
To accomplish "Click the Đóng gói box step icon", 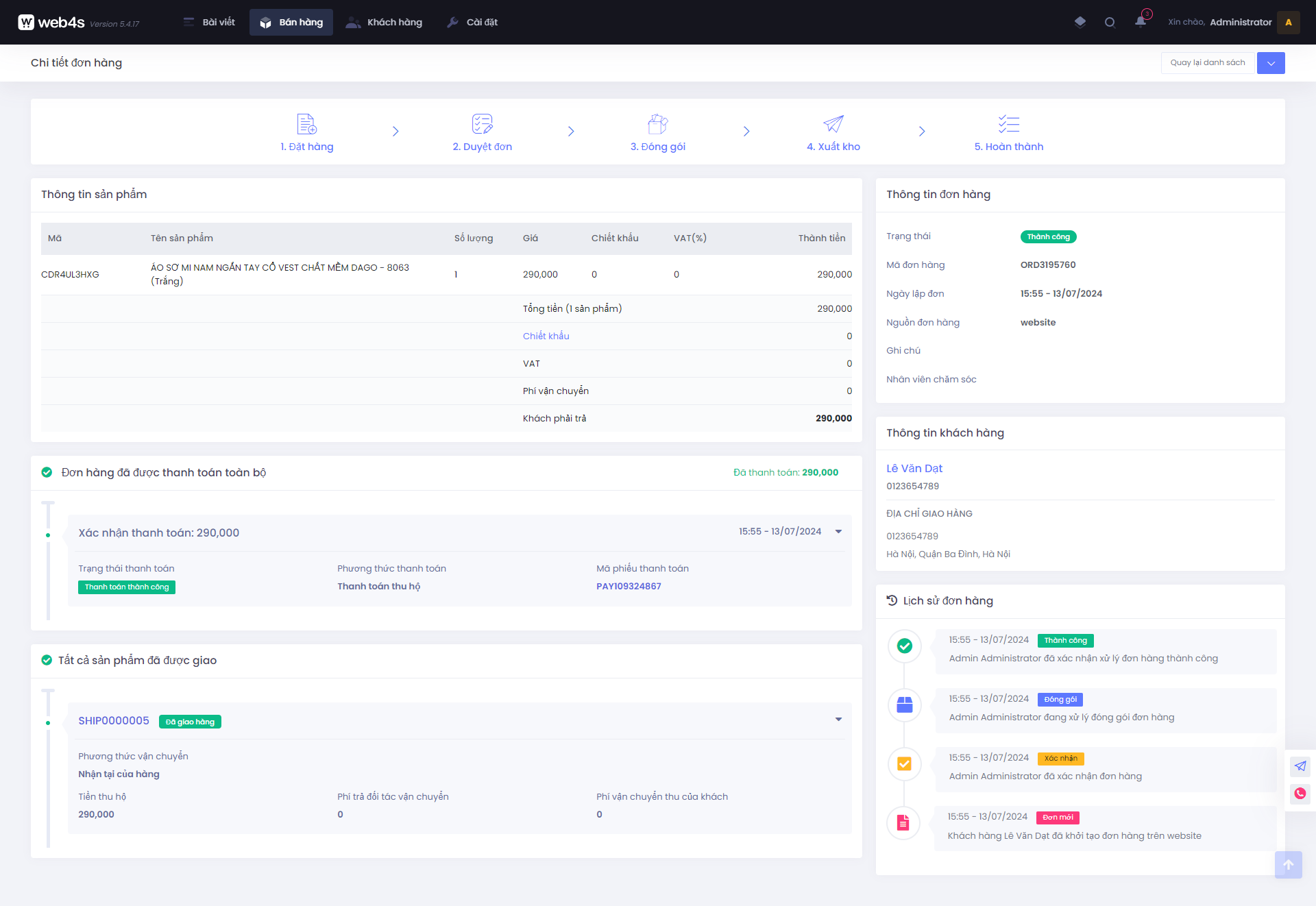I will pos(657,124).
